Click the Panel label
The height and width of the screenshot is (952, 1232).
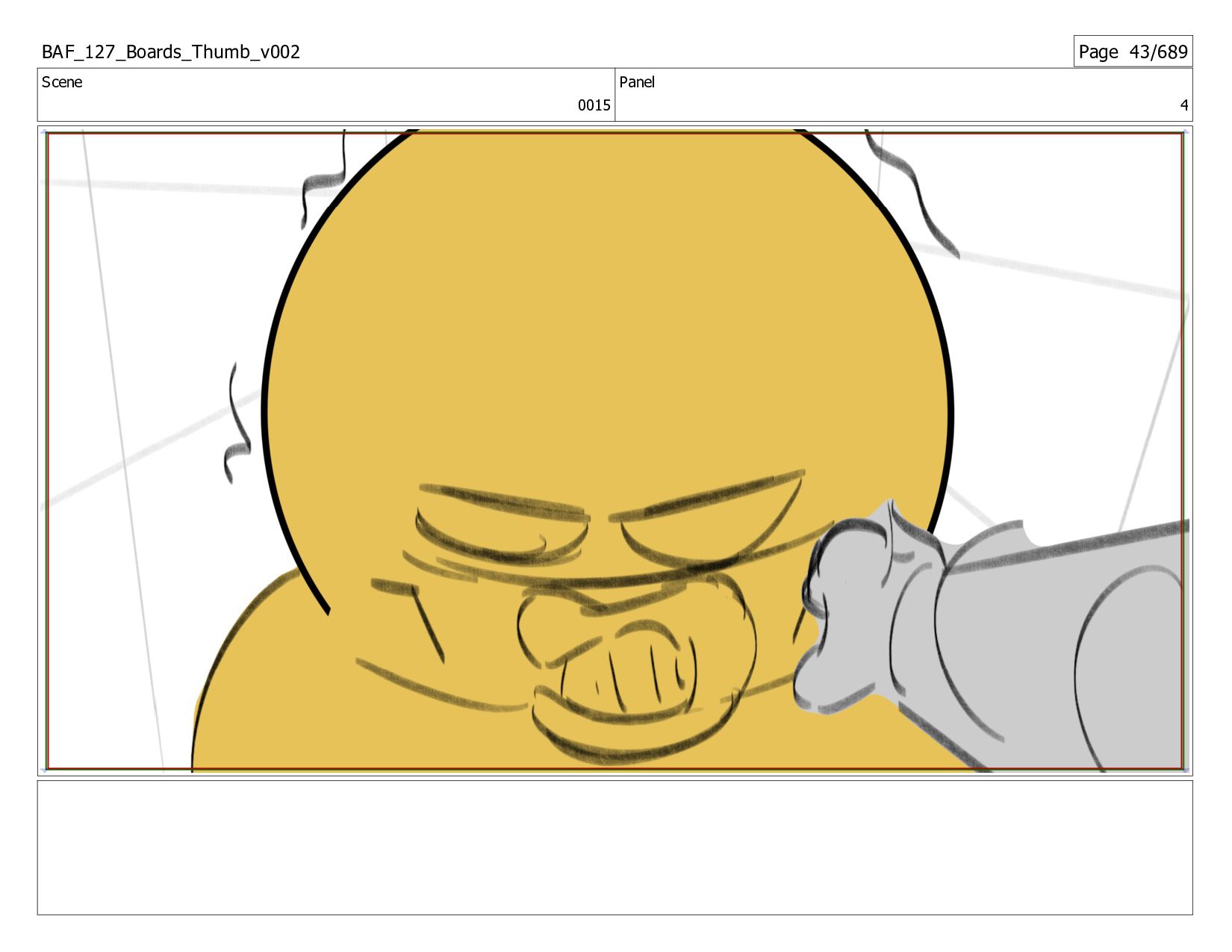pos(637,82)
